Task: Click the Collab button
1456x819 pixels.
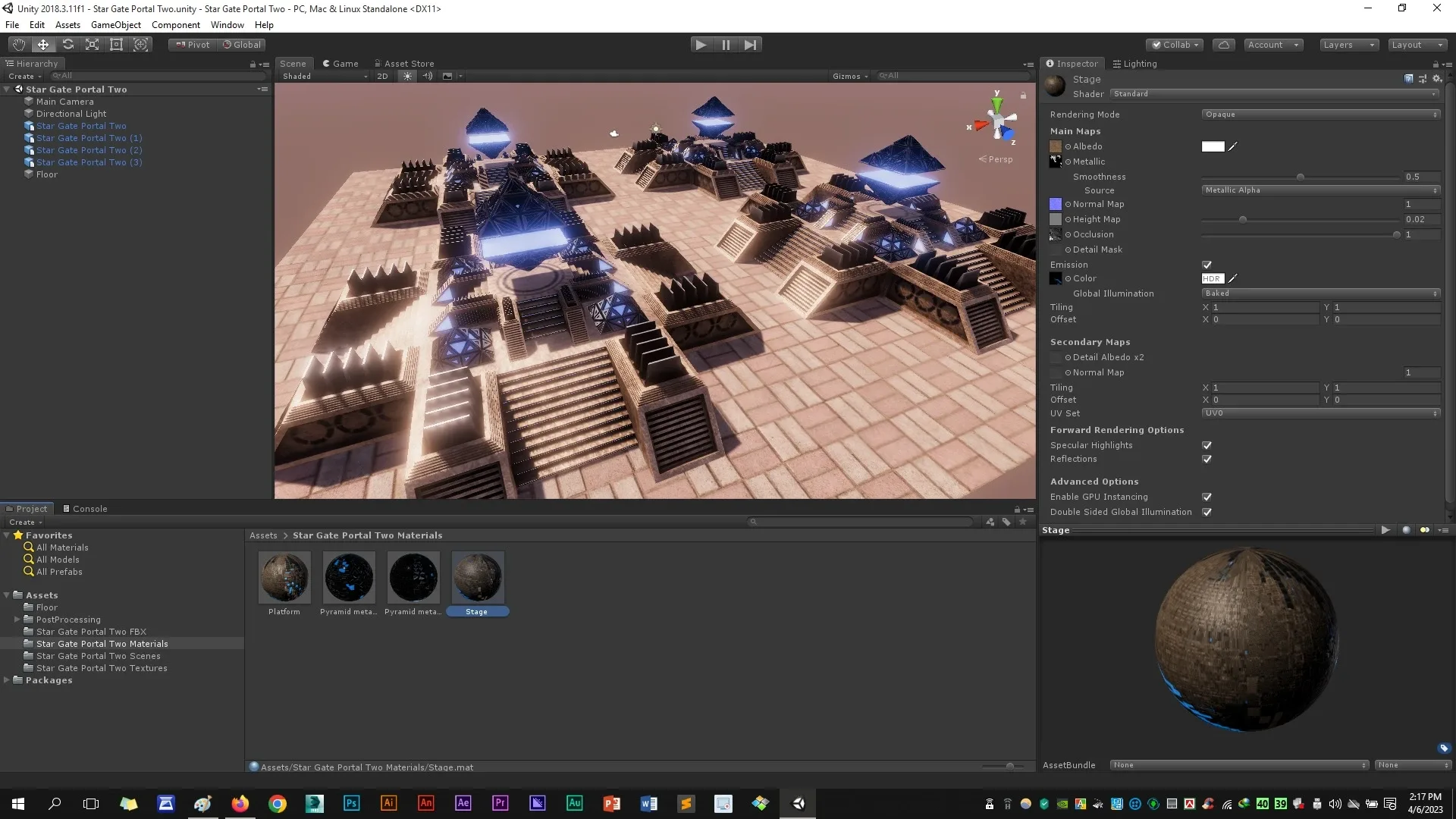Action: click(x=1175, y=45)
